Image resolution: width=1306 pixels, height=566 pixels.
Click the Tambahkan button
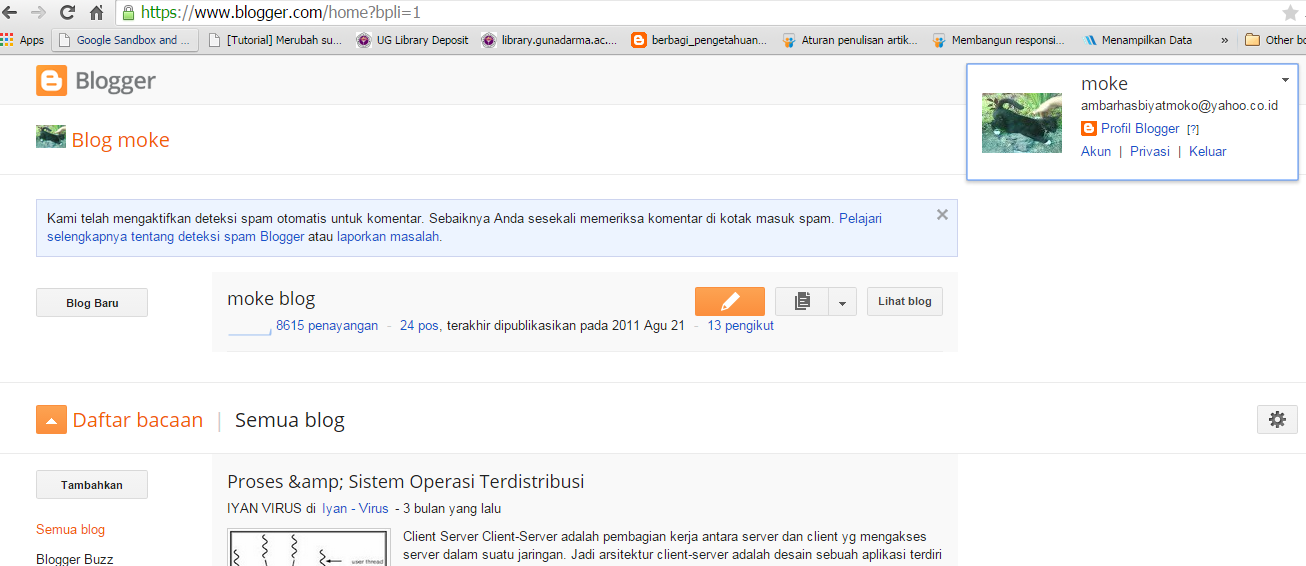[x=92, y=485]
